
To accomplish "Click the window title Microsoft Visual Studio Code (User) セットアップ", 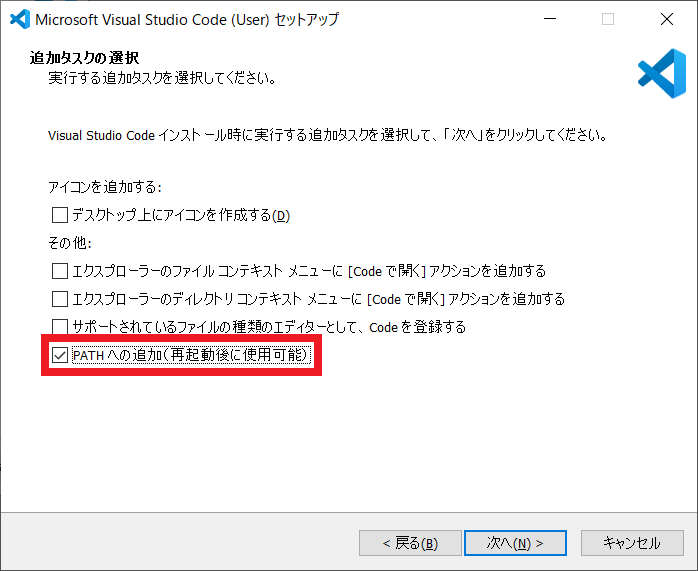I will (187, 20).
